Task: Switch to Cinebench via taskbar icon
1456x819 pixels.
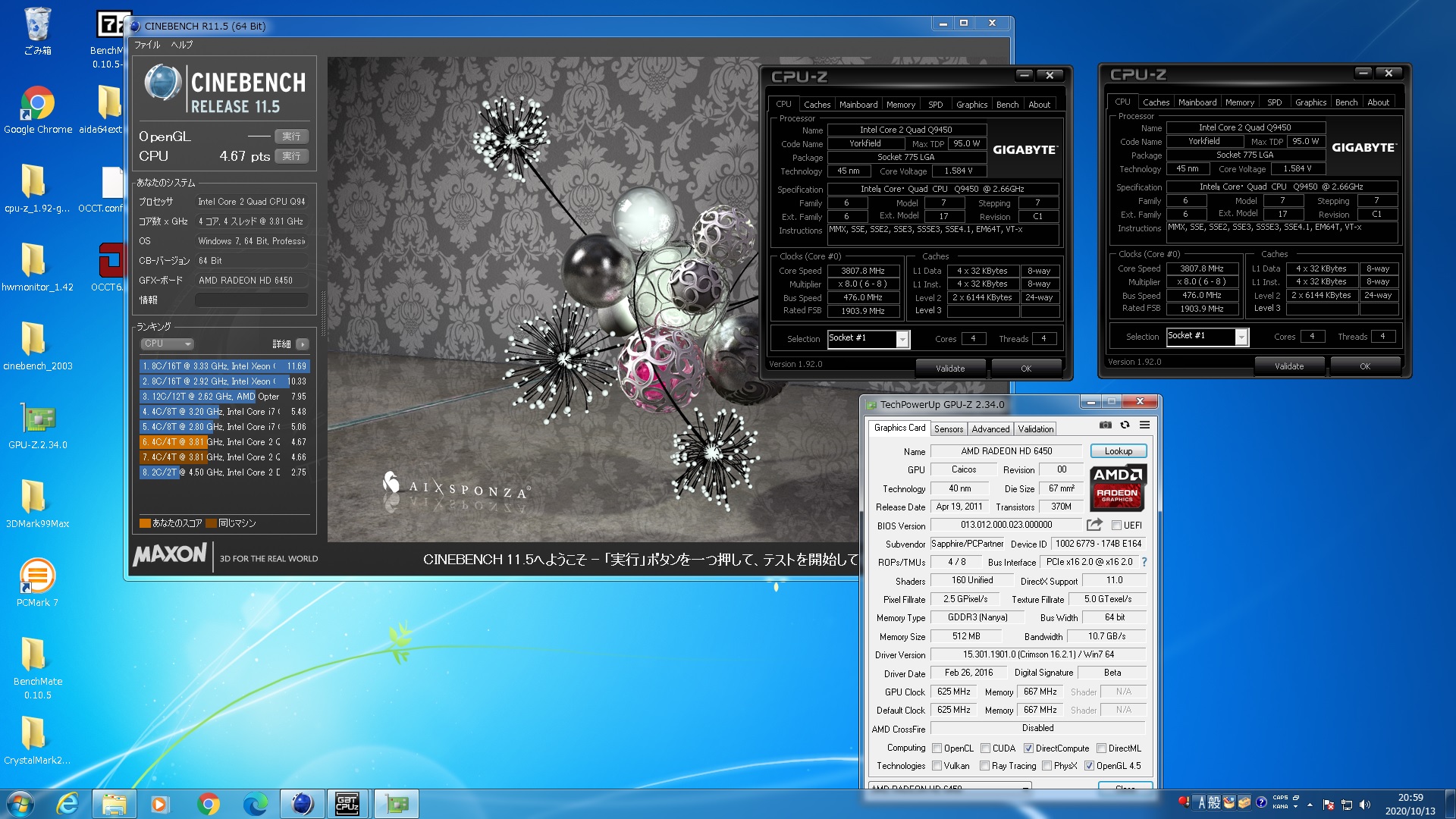Action: [302, 804]
